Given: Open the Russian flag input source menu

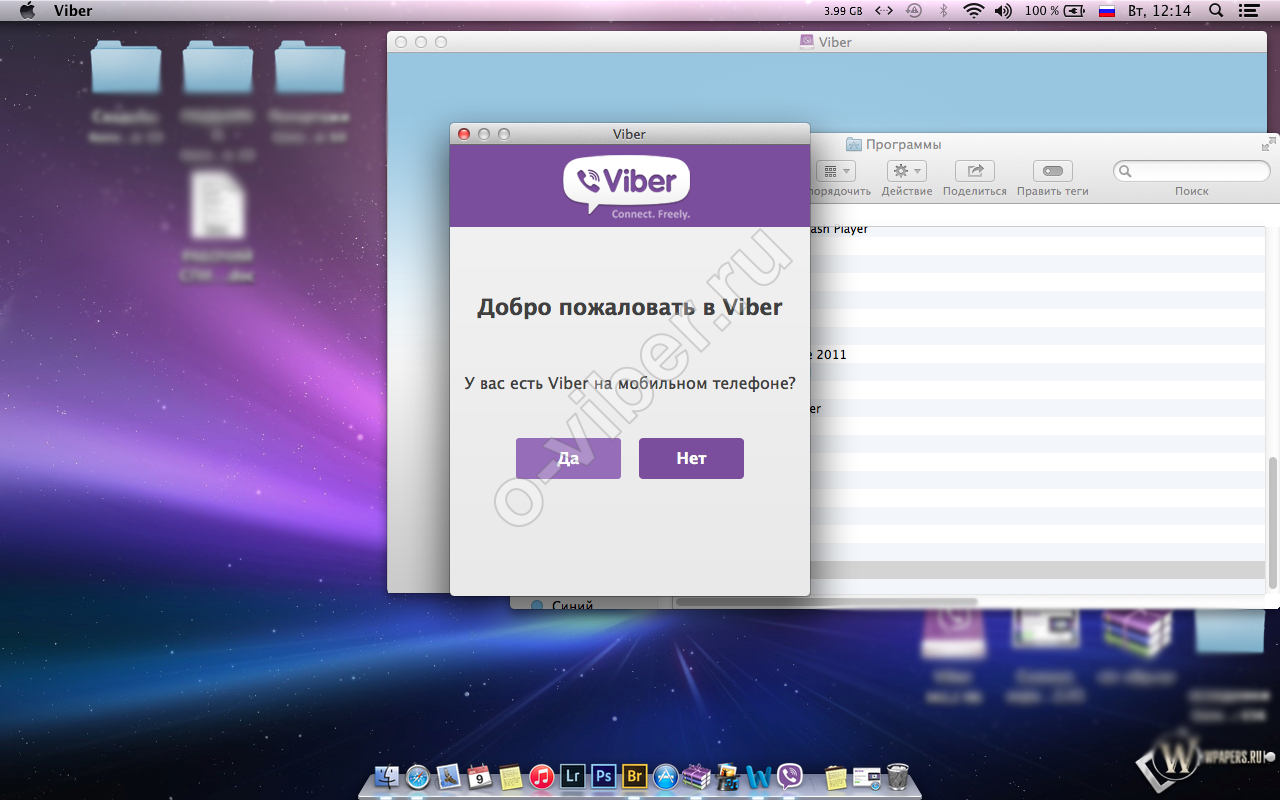Looking at the screenshot, I should [x=1106, y=11].
